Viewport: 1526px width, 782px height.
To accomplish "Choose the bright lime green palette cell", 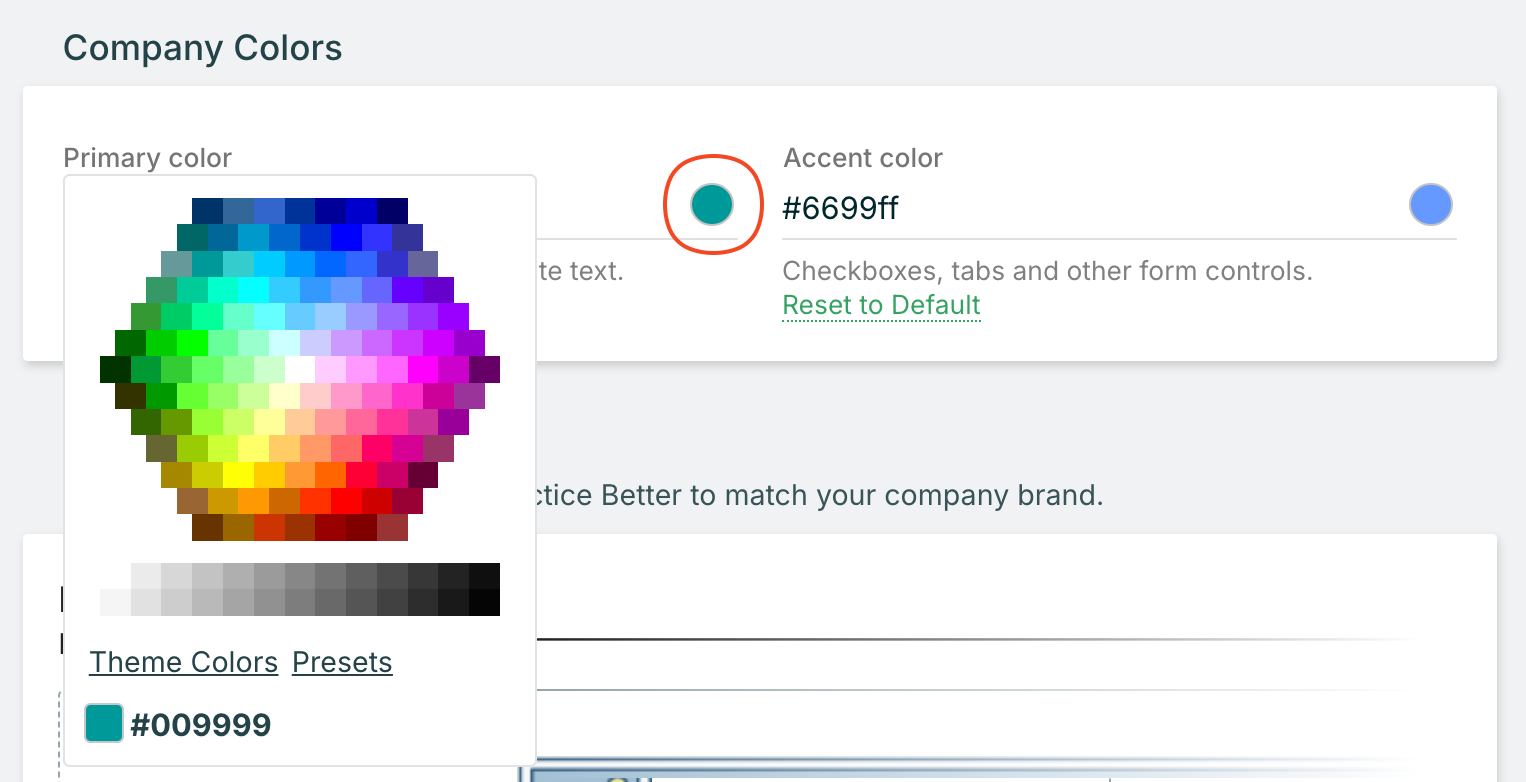I will click(x=192, y=343).
